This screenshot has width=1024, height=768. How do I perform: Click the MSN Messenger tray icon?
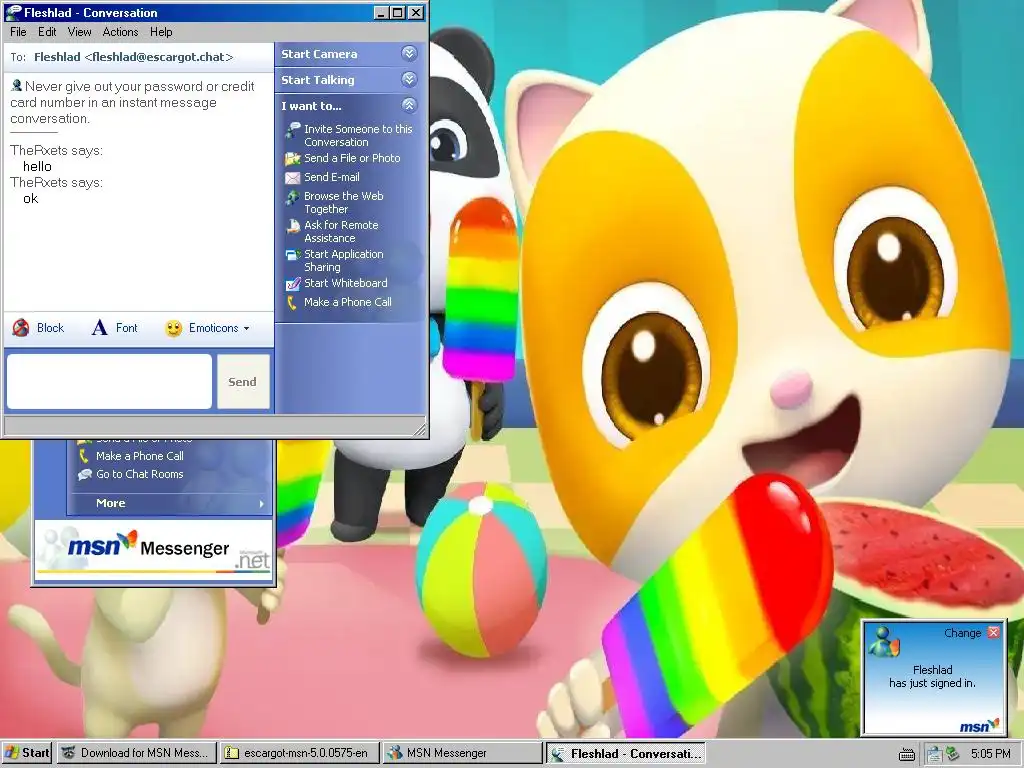click(x=953, y=754)
